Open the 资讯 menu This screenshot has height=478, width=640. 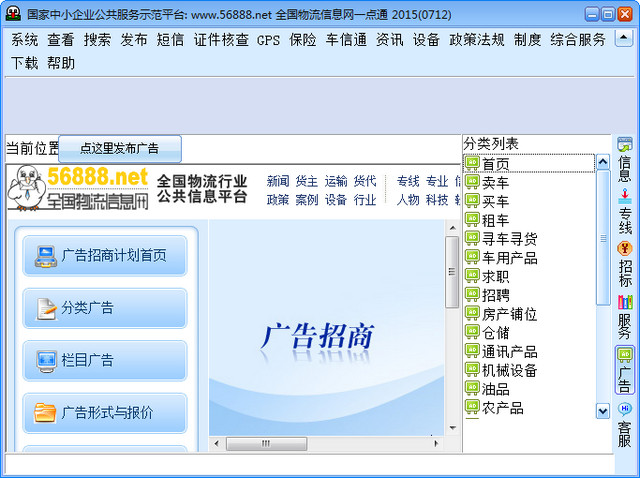click(x=389, y=40)
